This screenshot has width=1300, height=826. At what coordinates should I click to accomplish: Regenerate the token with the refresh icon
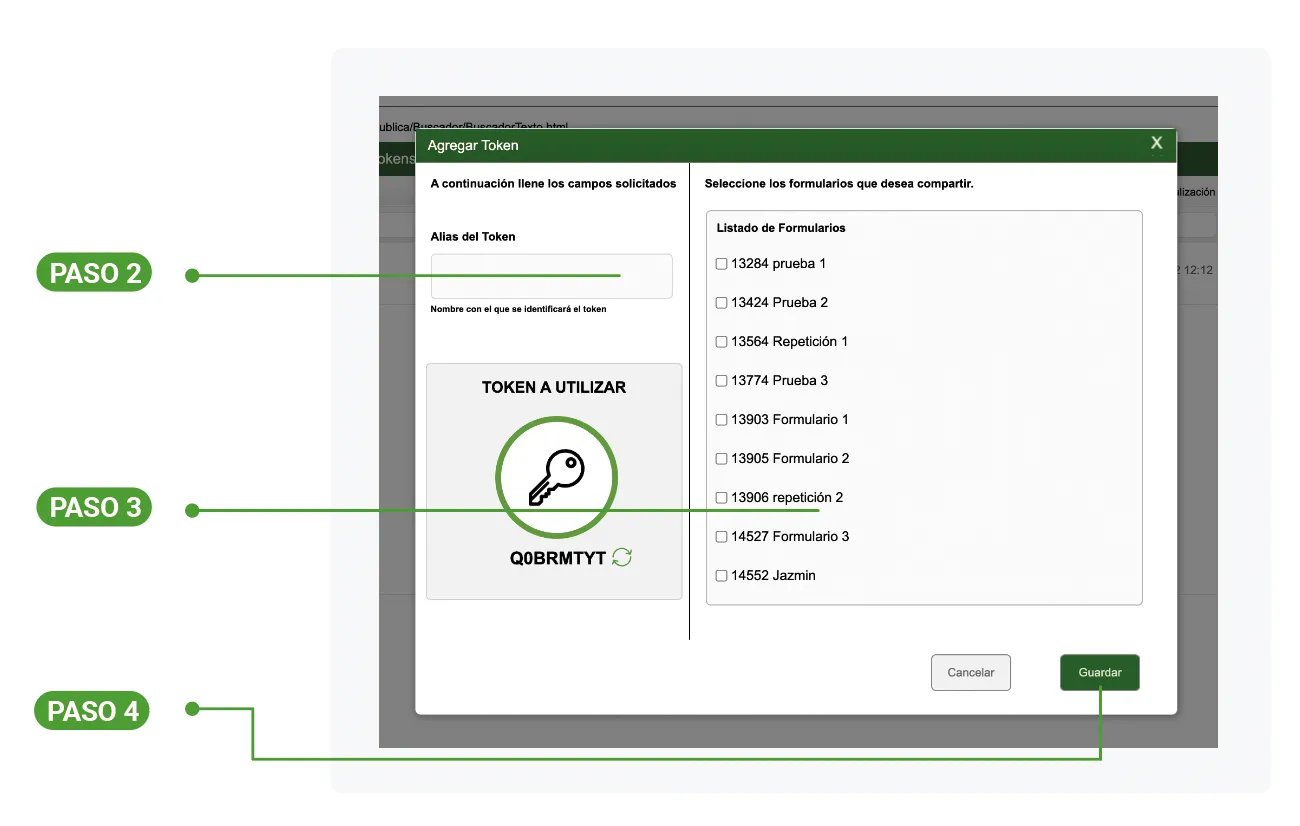(622, 558)
